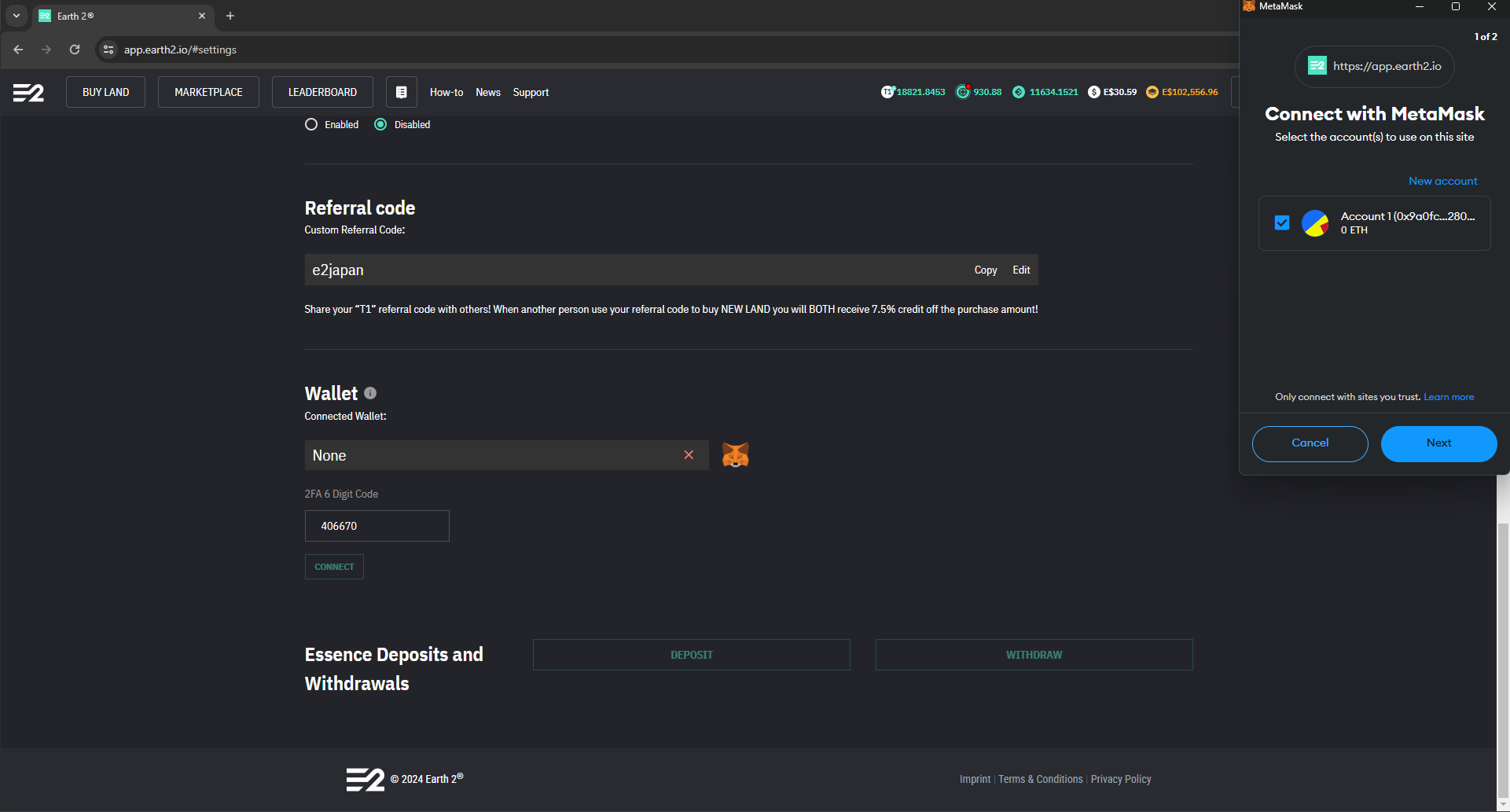Click the 930.88 ether value
The width and height of the screenshot is (1510, 812).
(x=987, y=92)
